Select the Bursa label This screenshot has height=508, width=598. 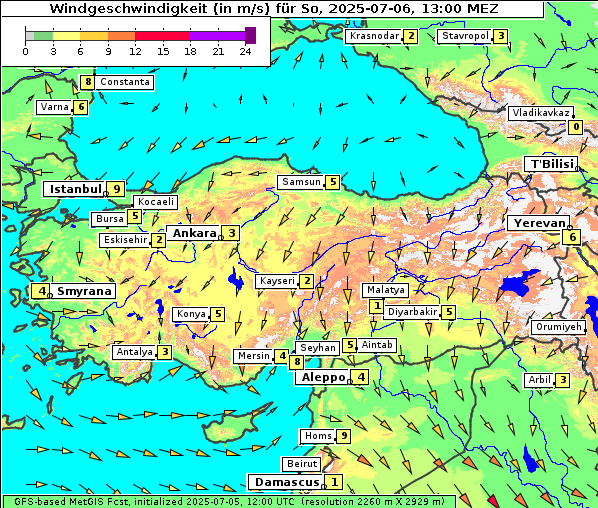click(x=110, y=219)
